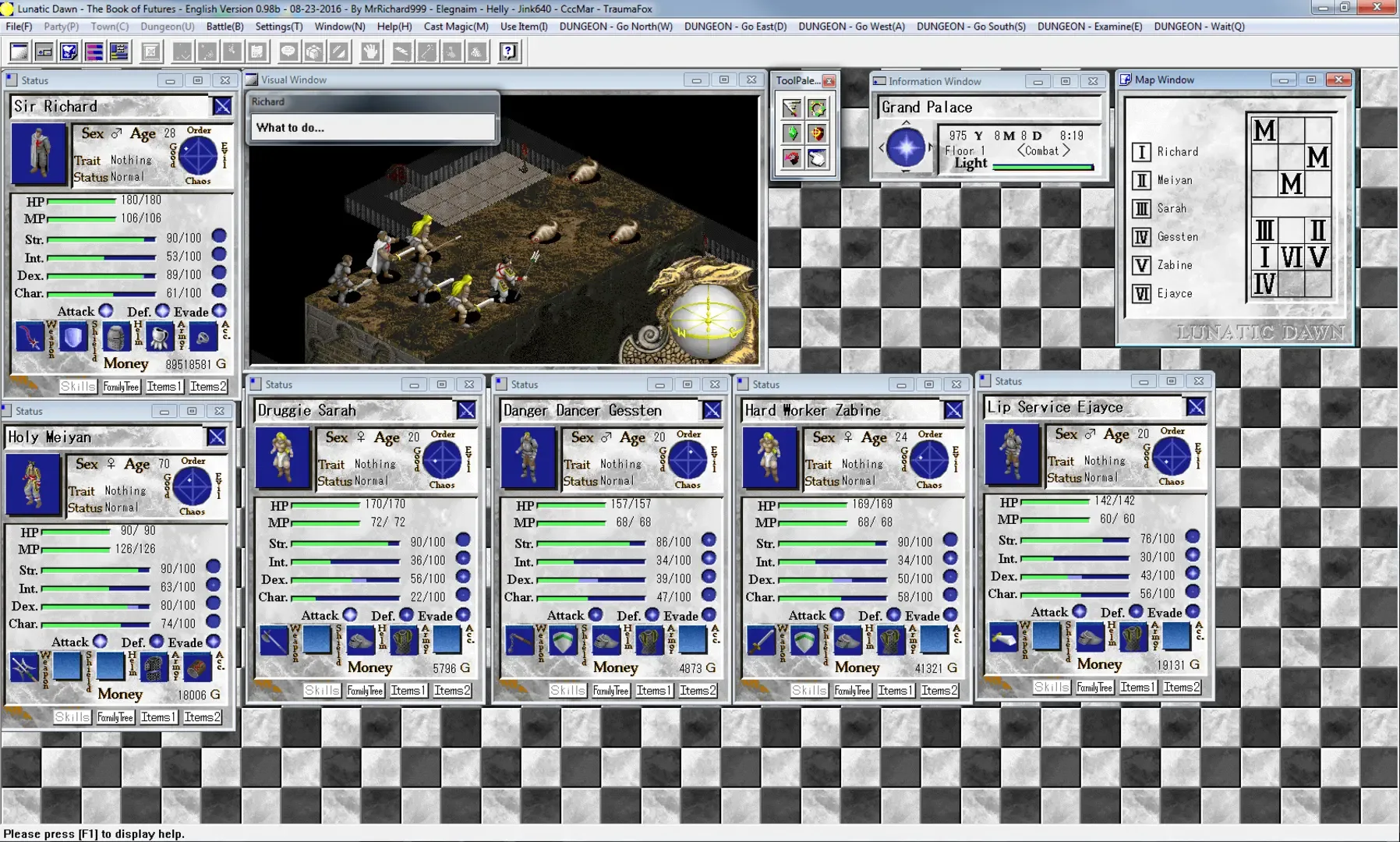Open the Cast Magic menu

click(x=457, y=26)
